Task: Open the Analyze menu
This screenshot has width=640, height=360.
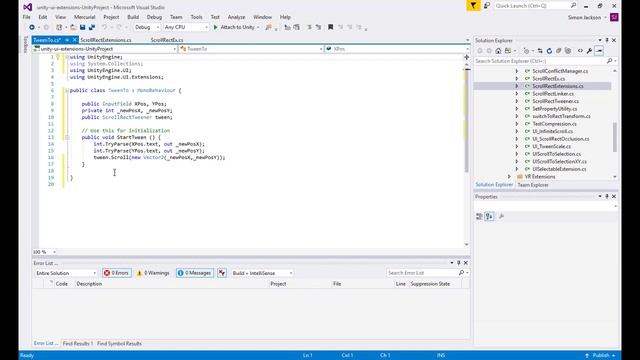Action: [x=236, y=17]
